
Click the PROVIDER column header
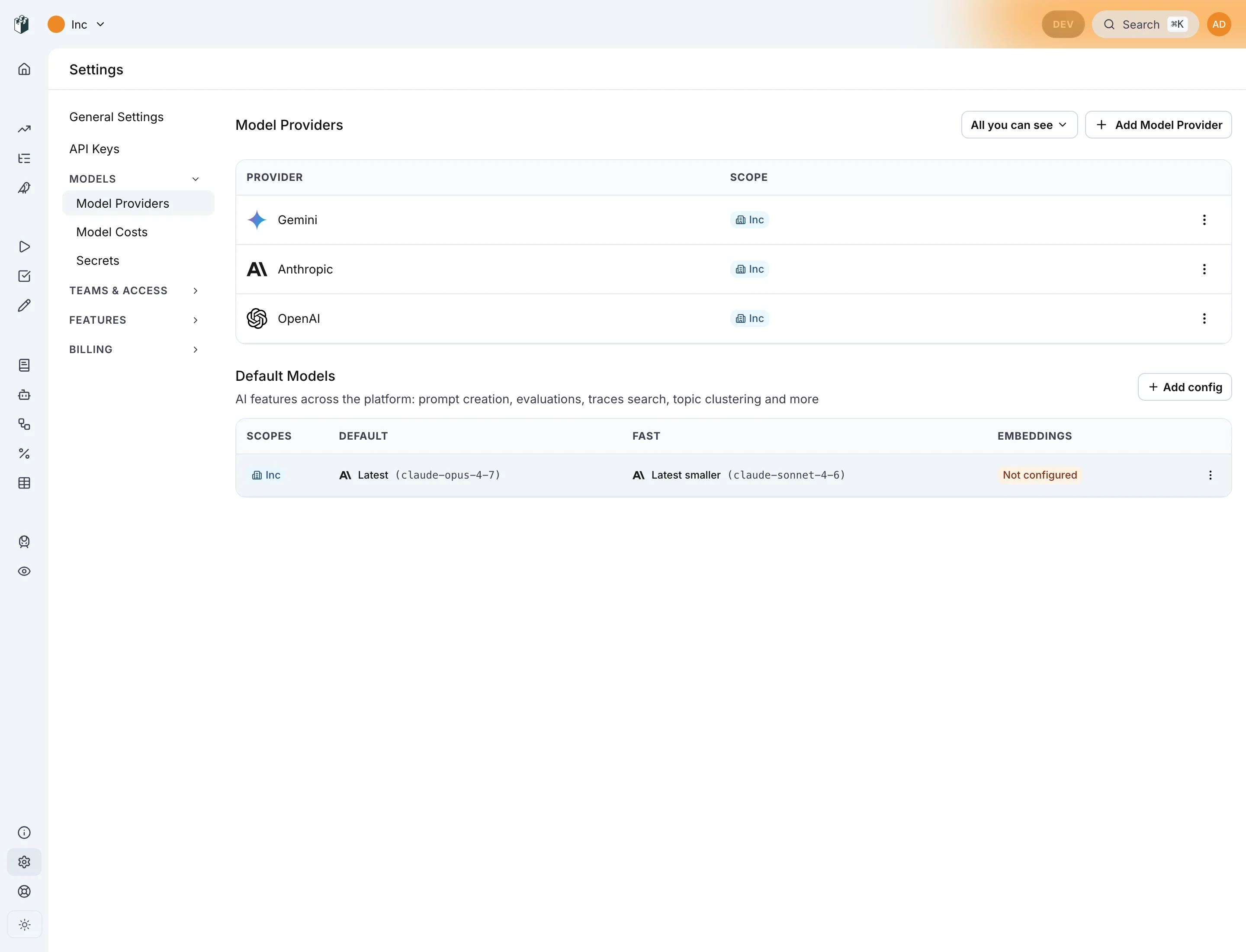click(274, 178)
